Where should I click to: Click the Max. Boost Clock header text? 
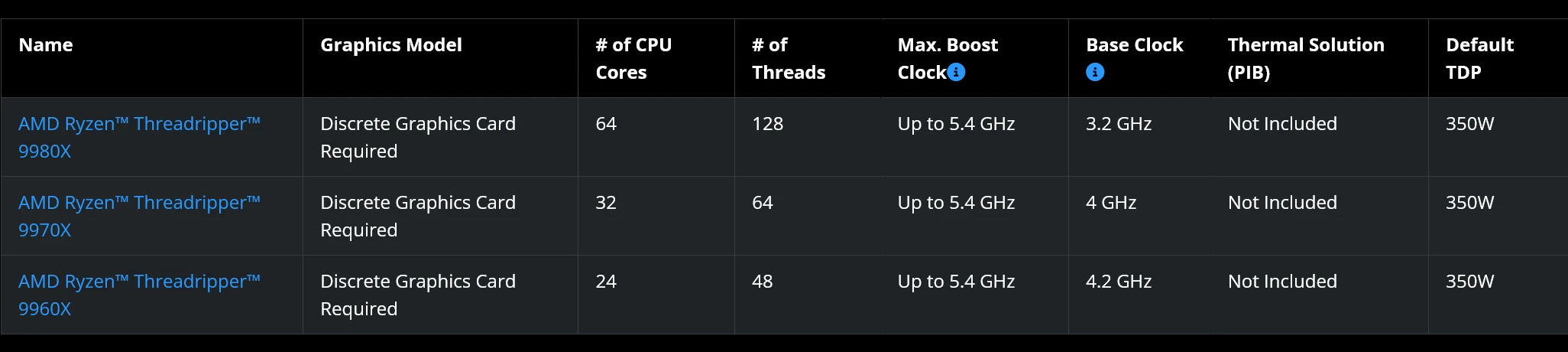[x=948, y=58]
